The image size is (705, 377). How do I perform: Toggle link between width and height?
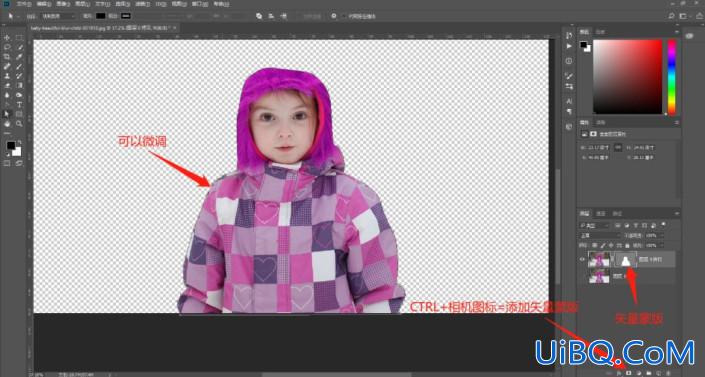point(618,147)
